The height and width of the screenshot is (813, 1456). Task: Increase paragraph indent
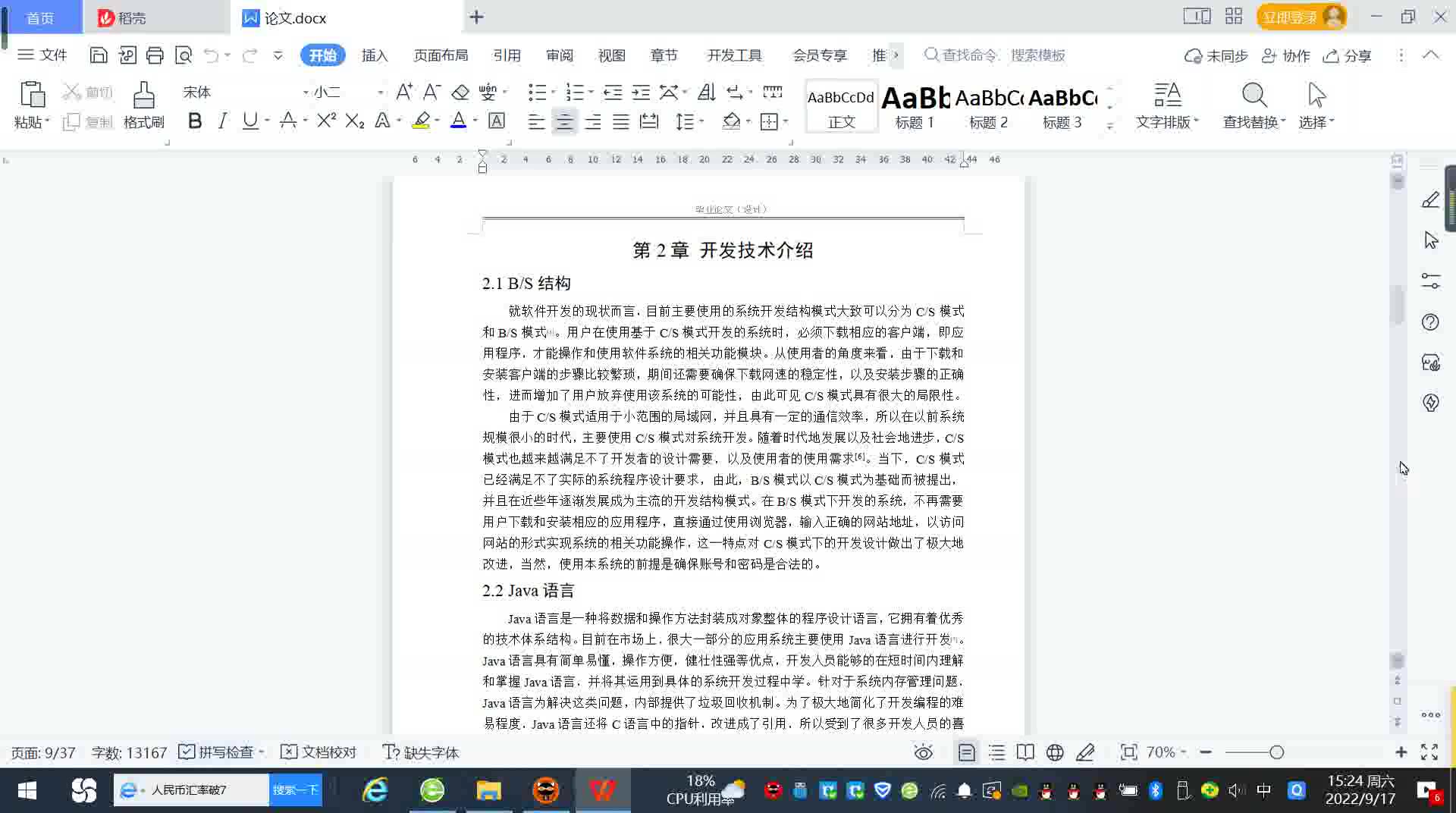[641, 93]
